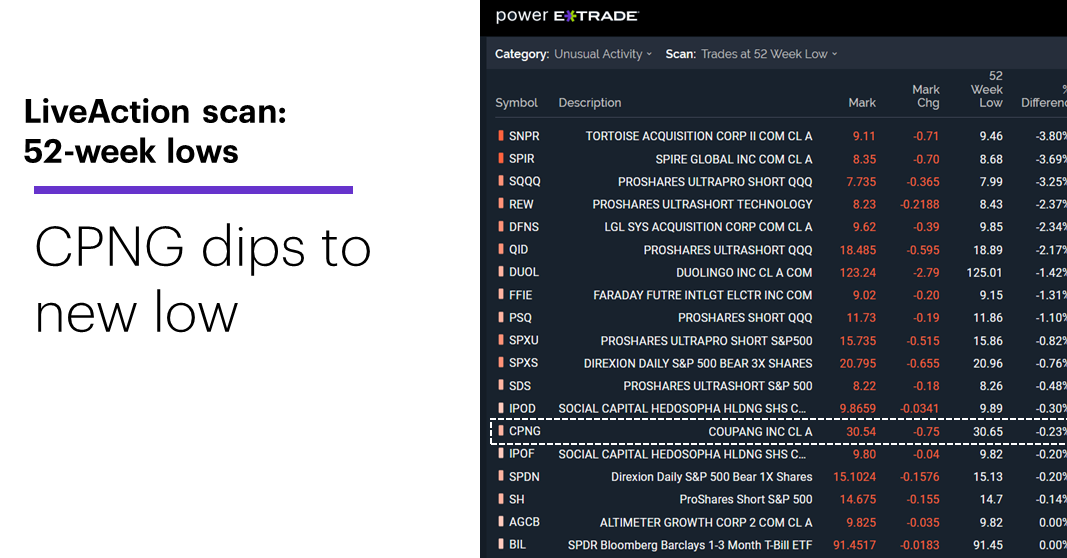Select the IPOF symbol

pyautogui.click(x=522, y=454)
